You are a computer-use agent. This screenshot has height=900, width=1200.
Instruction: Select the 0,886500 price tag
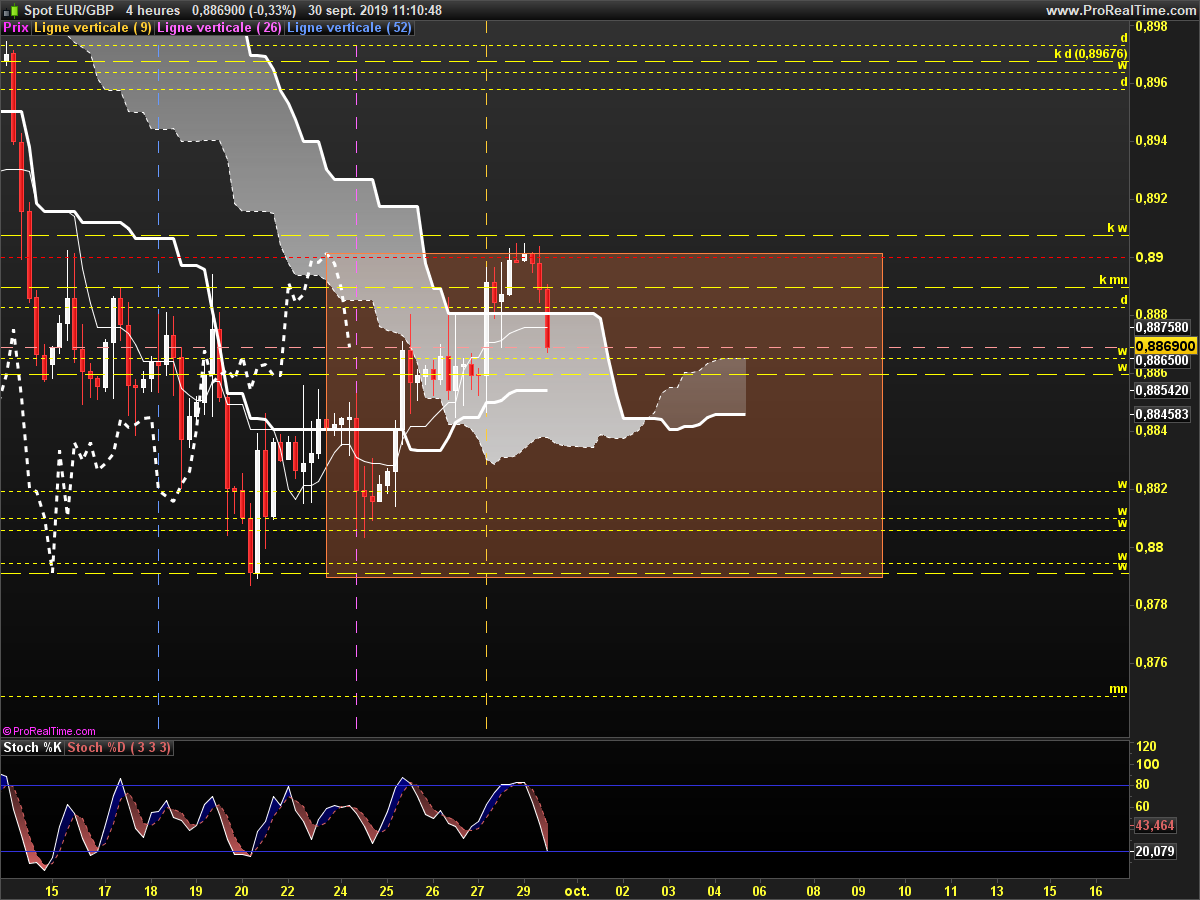click(1161, 360)
